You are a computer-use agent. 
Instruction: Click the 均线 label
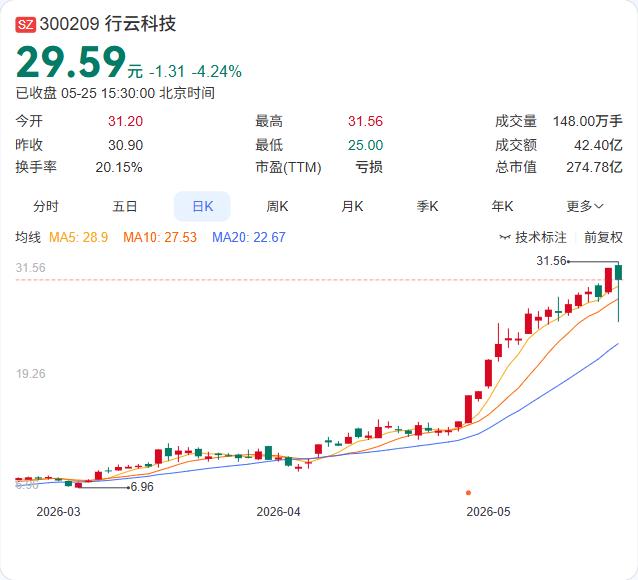coord(28,237)
